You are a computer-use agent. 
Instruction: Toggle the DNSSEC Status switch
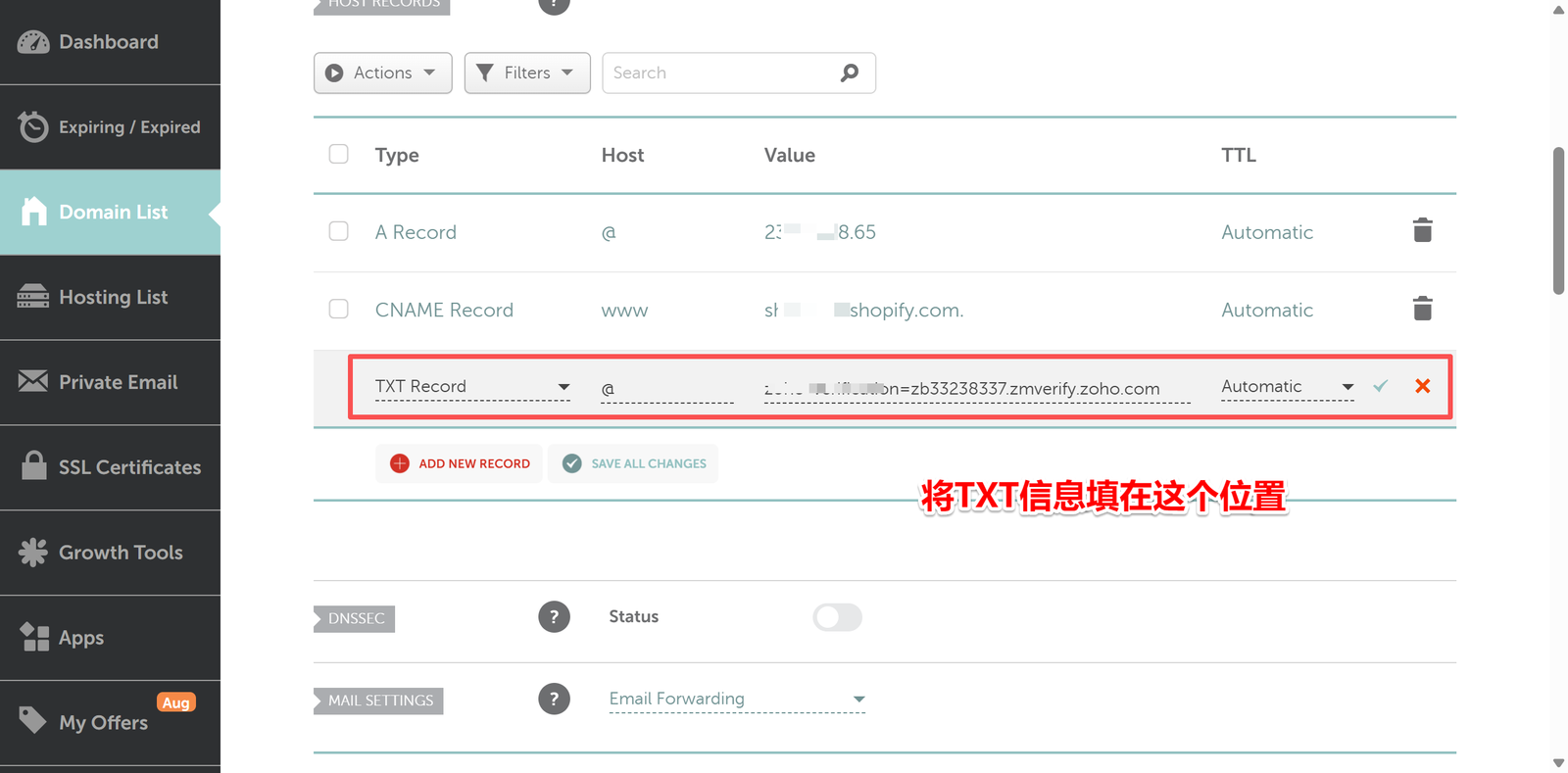tap(837, 617)
